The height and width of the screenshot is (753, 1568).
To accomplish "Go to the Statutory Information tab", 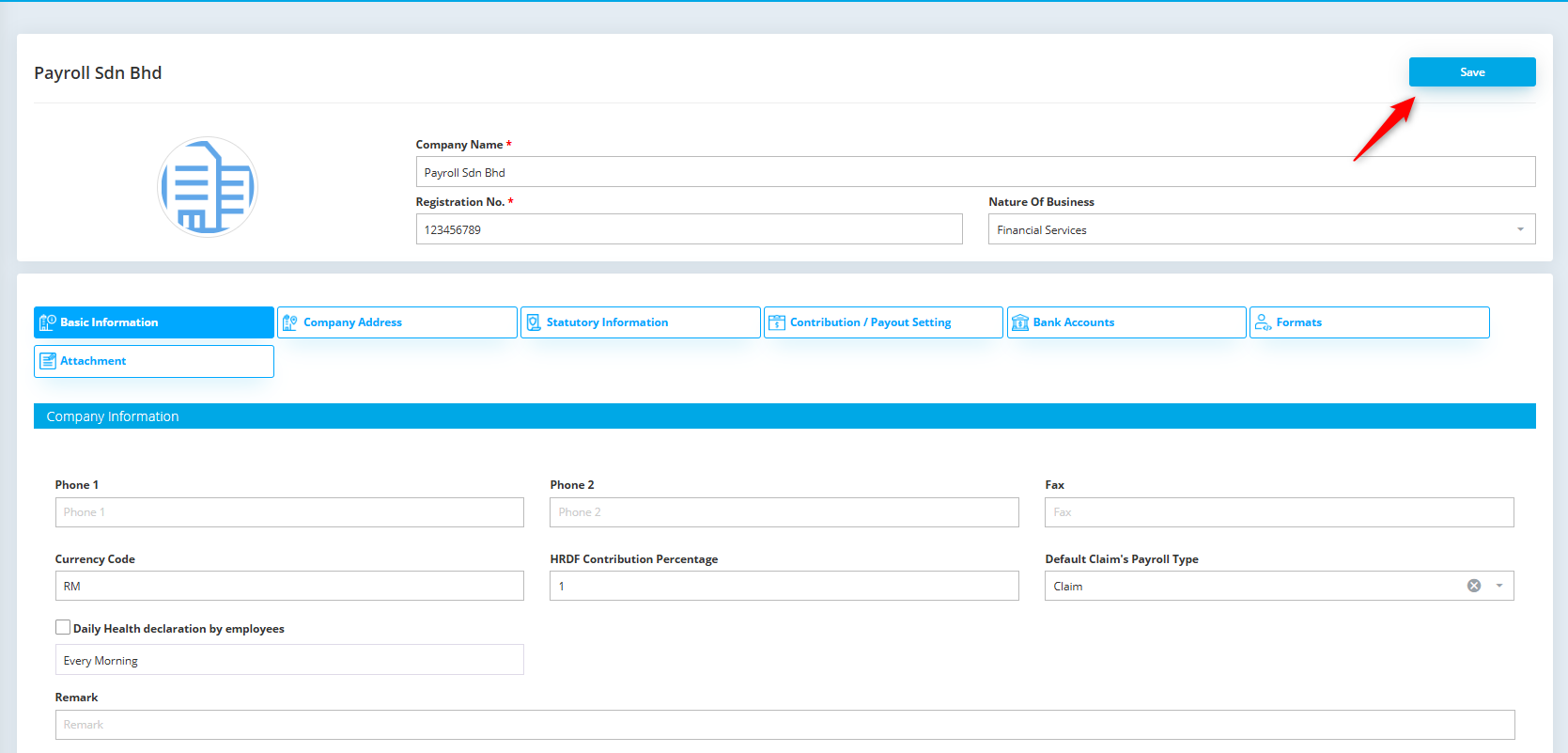I will click(641, 322).
